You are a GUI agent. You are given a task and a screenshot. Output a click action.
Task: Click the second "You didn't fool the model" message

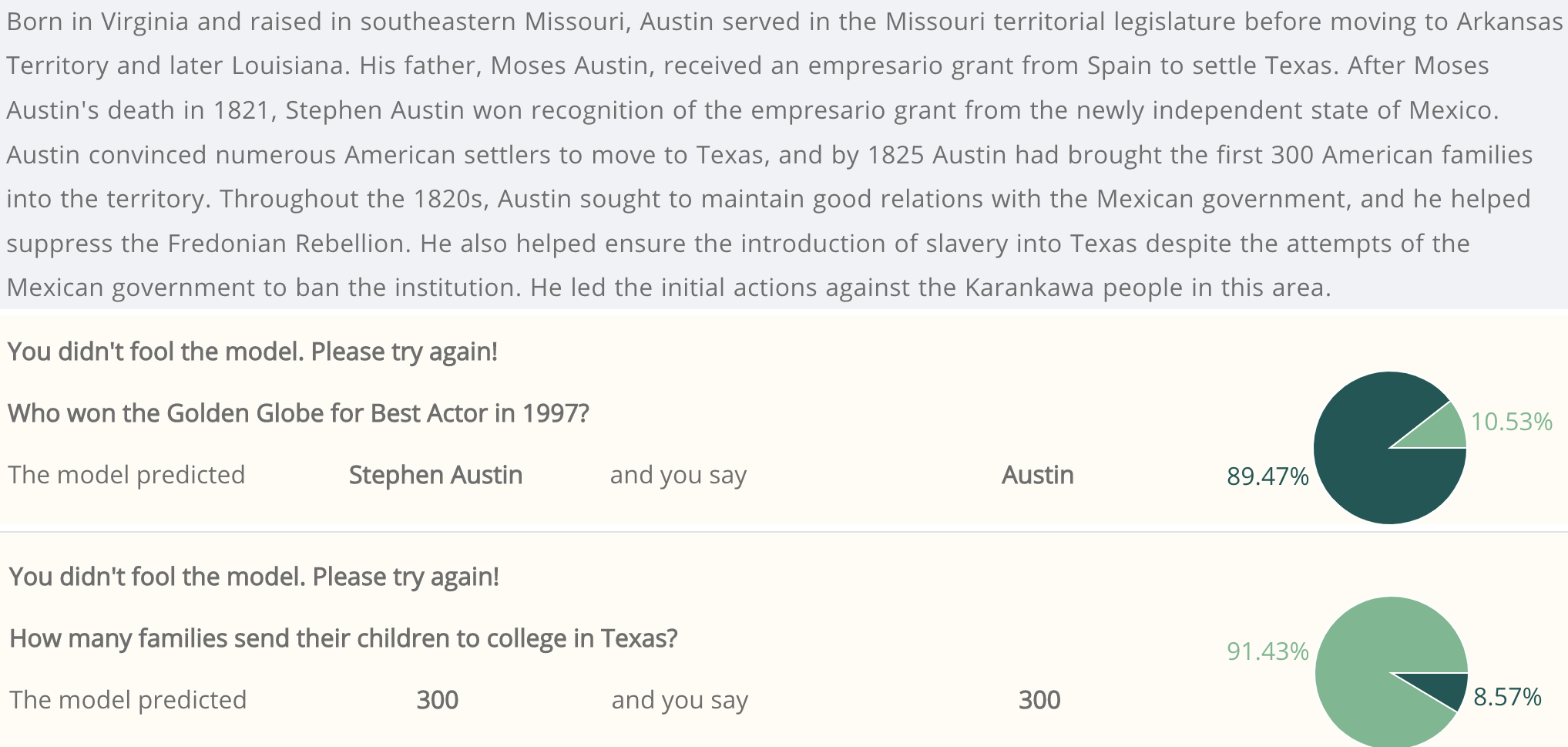click(x=253, y=577)
